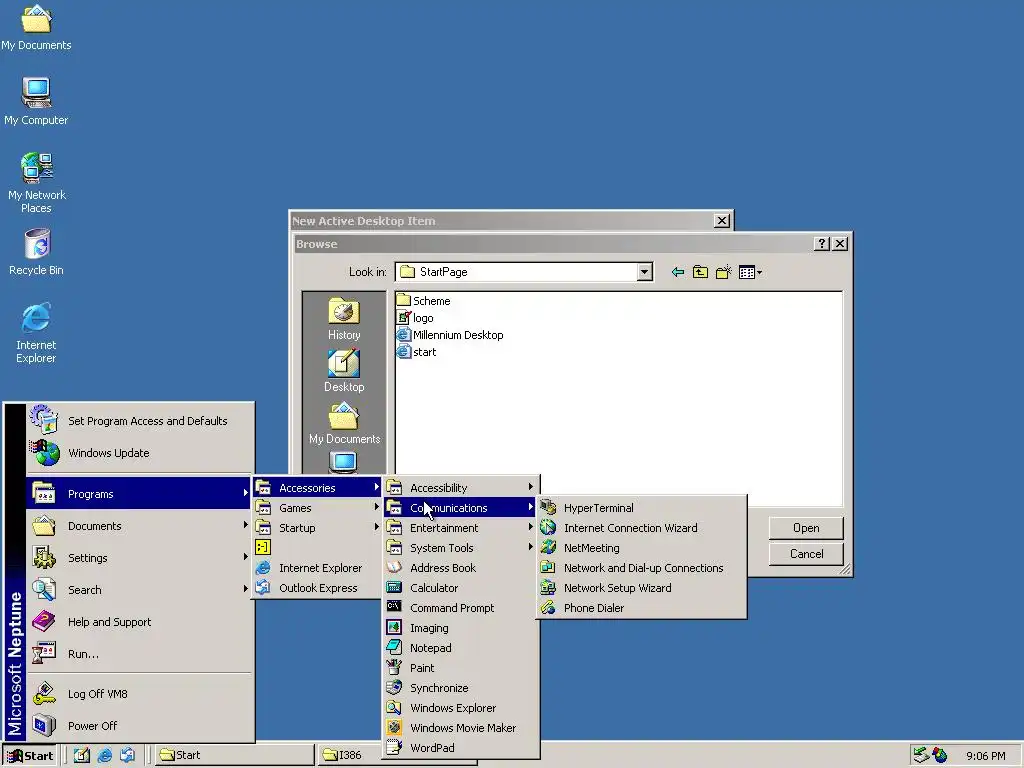Choose Power Off from Start menu

pos(139,726)
